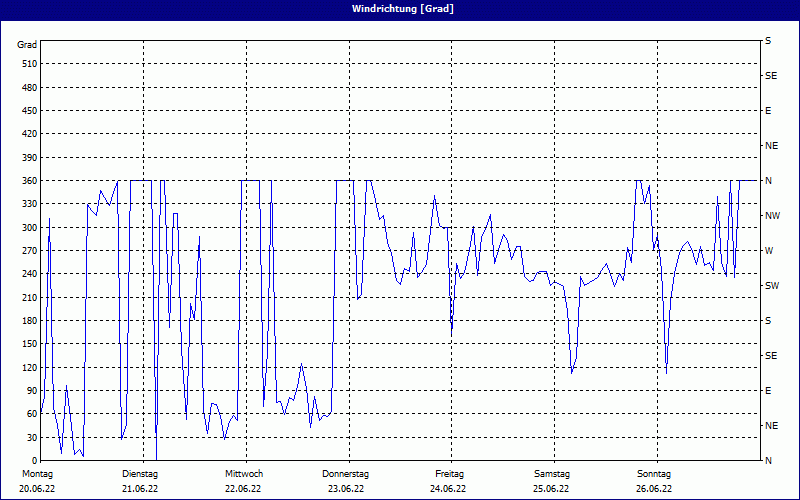
Task: Select the Dienstag day label
Action: 140,474
